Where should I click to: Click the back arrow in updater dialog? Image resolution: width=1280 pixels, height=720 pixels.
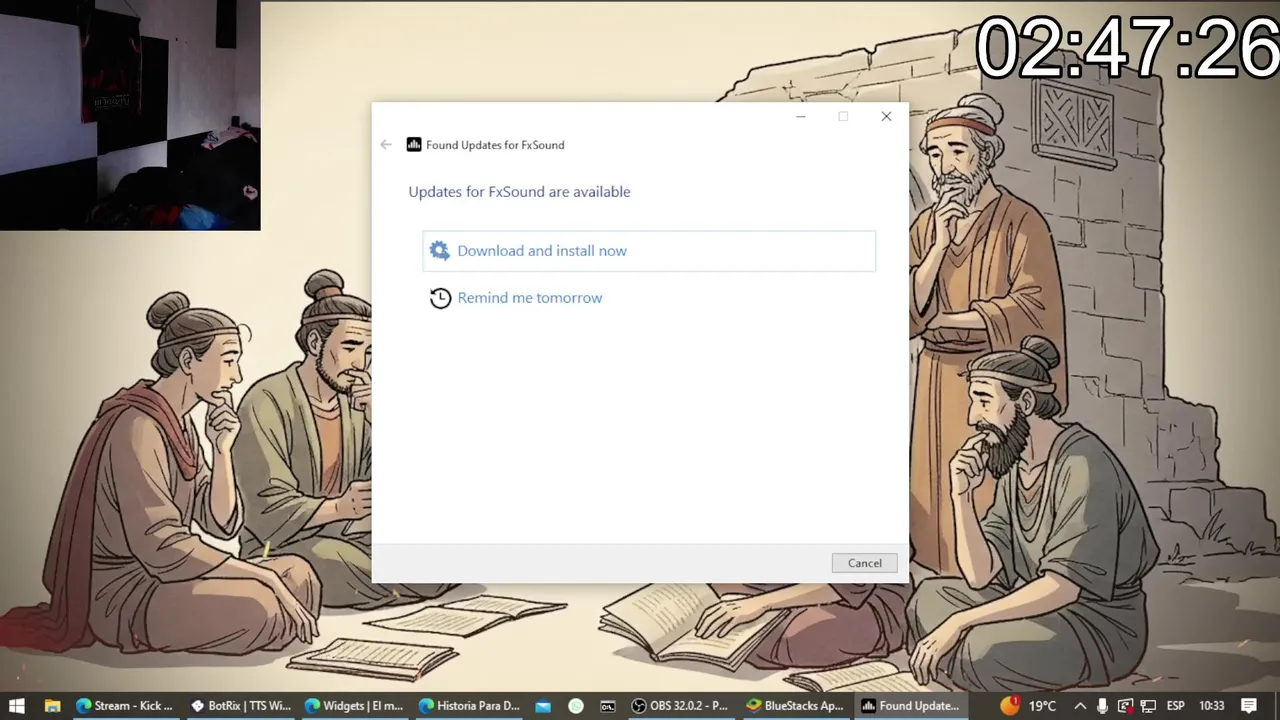coord(386,145)
